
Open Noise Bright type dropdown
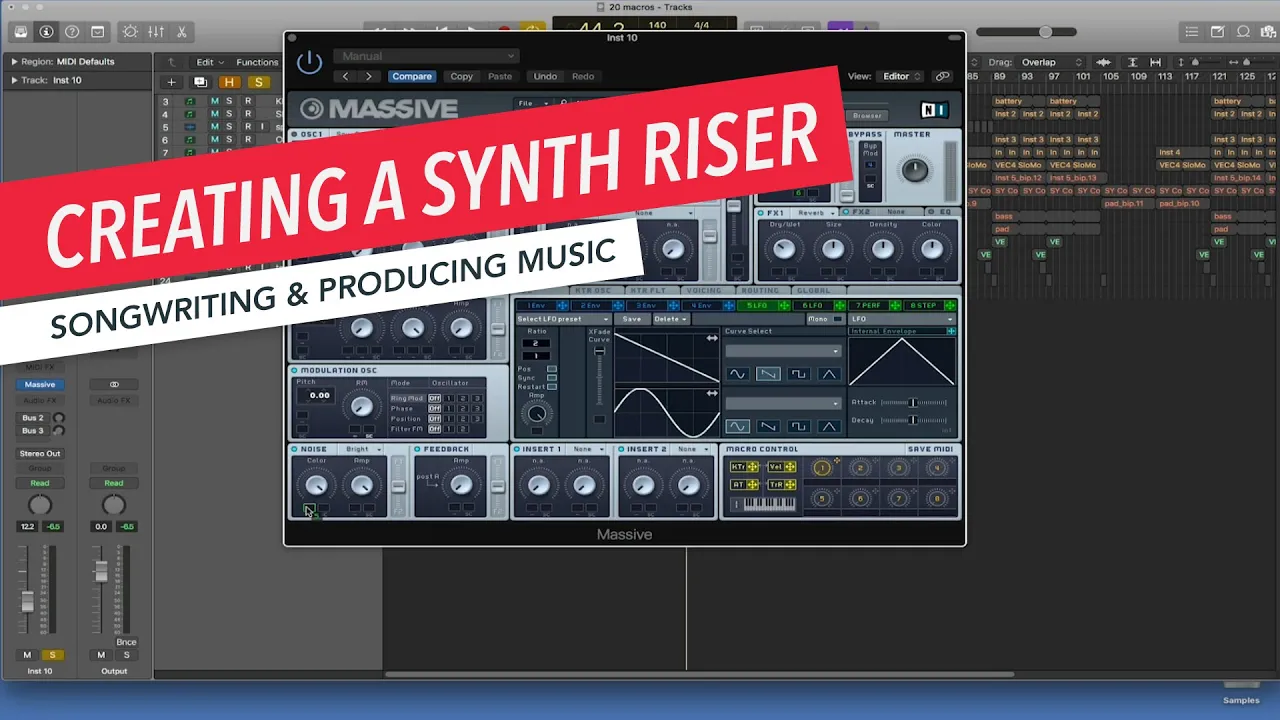[362, 449]
